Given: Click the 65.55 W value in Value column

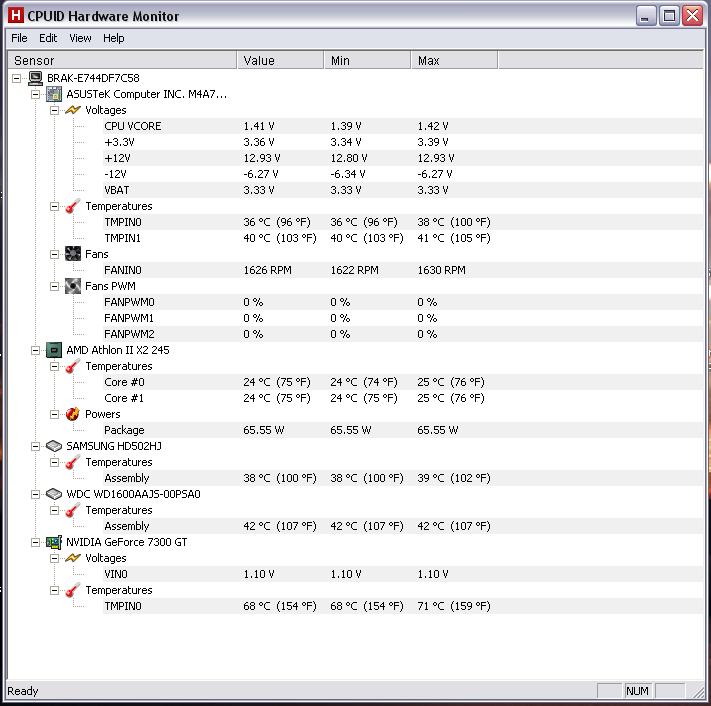Looking at the screenshot, I should 263,430.
